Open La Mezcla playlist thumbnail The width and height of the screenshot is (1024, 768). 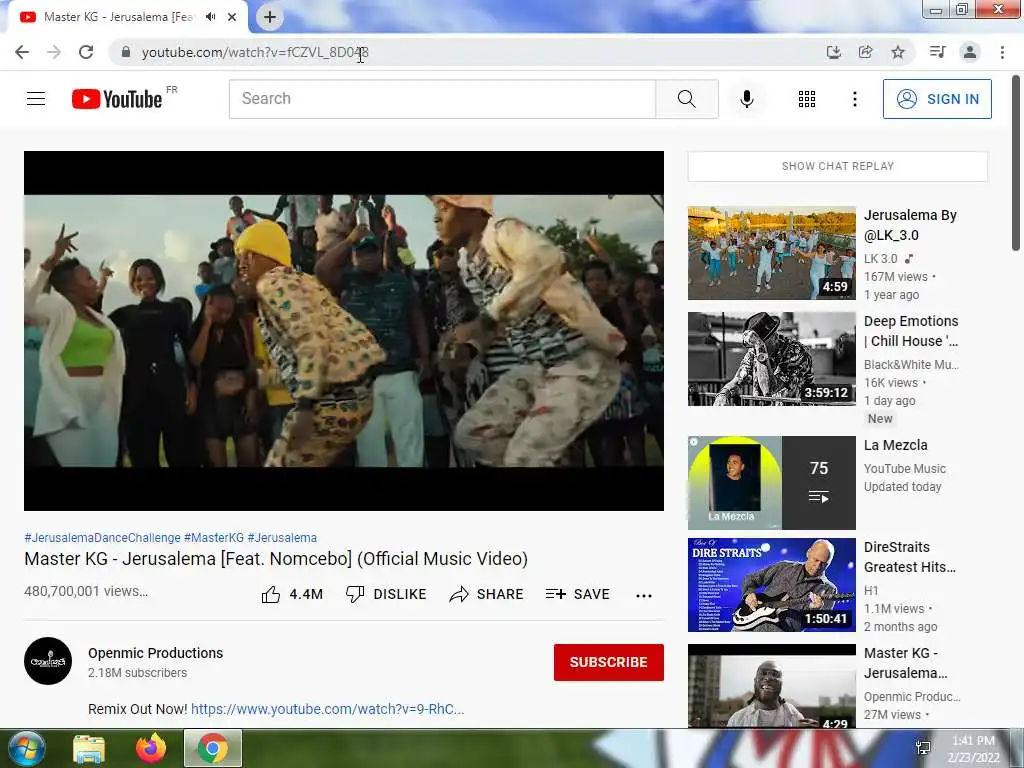pyautogui.click(x=771, y=483)
